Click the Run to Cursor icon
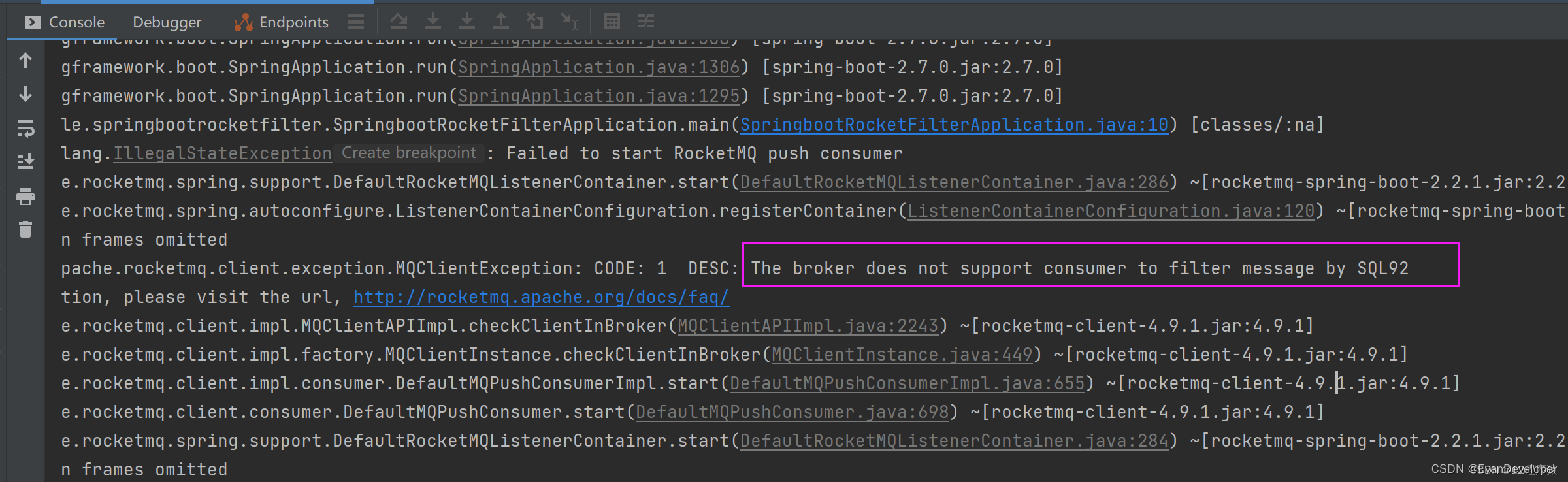The width and height of the screenshot is (1568, 482). pyautogui.click(x=570, y=22)
